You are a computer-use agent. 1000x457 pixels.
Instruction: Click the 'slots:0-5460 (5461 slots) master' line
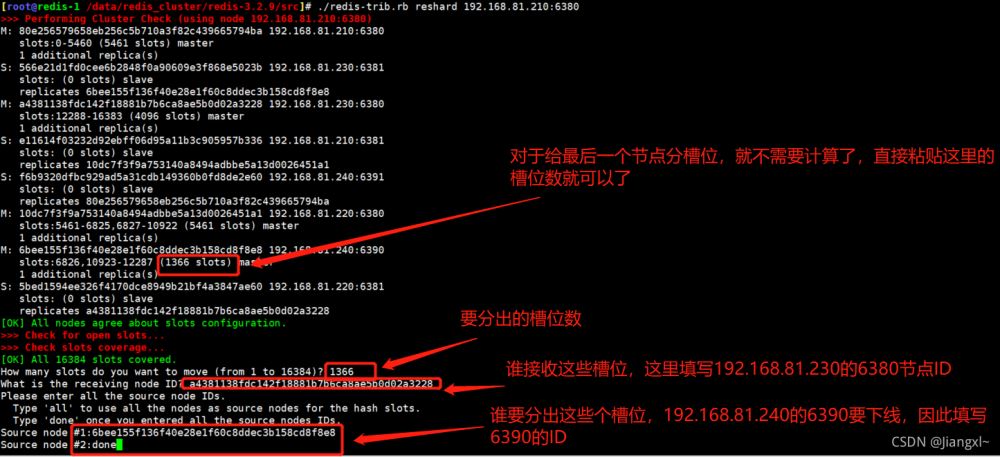pyautogui.click(x=117, y=43)
